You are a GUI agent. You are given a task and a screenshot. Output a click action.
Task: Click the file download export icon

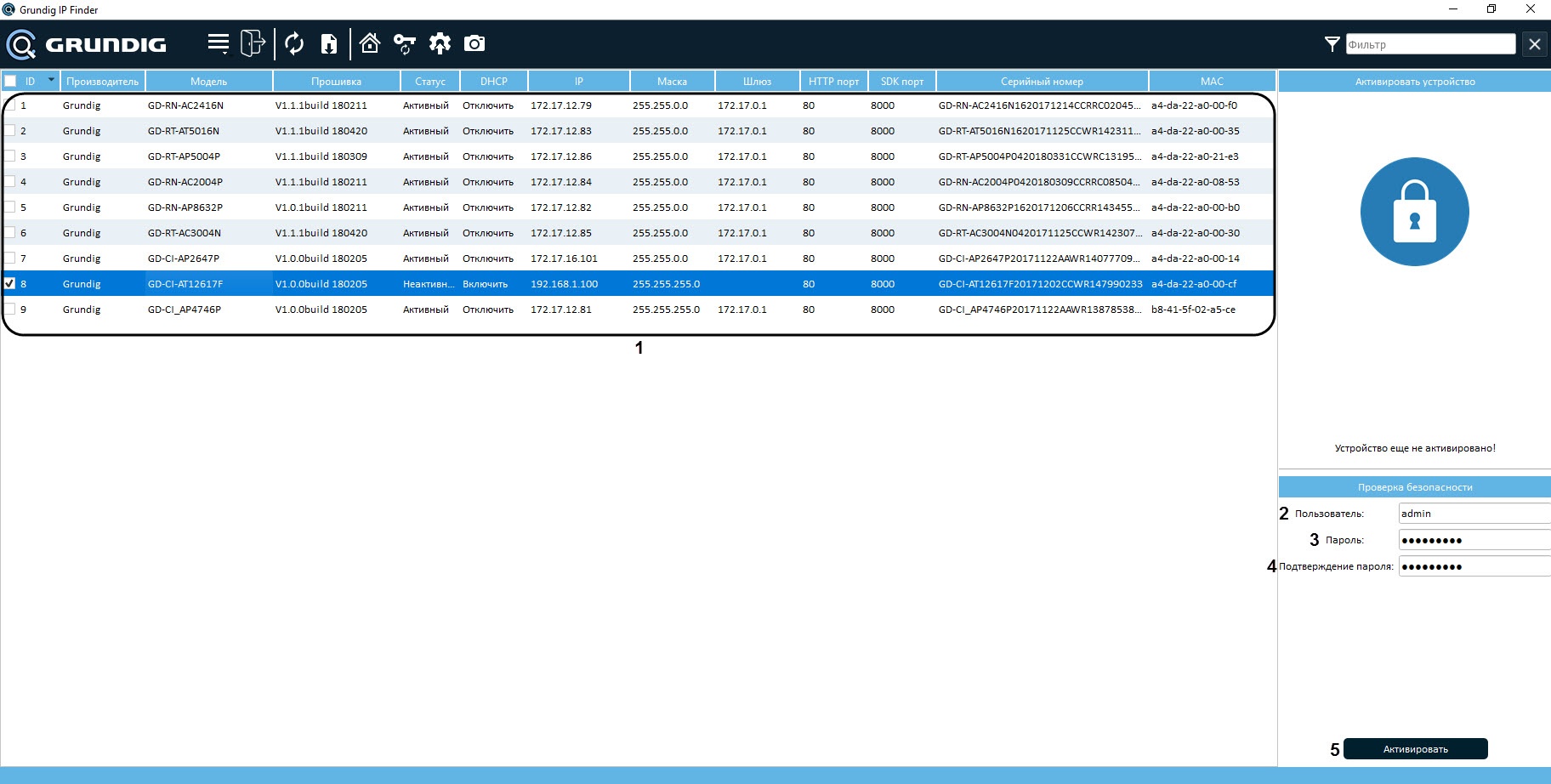click(x=329, y=43)
